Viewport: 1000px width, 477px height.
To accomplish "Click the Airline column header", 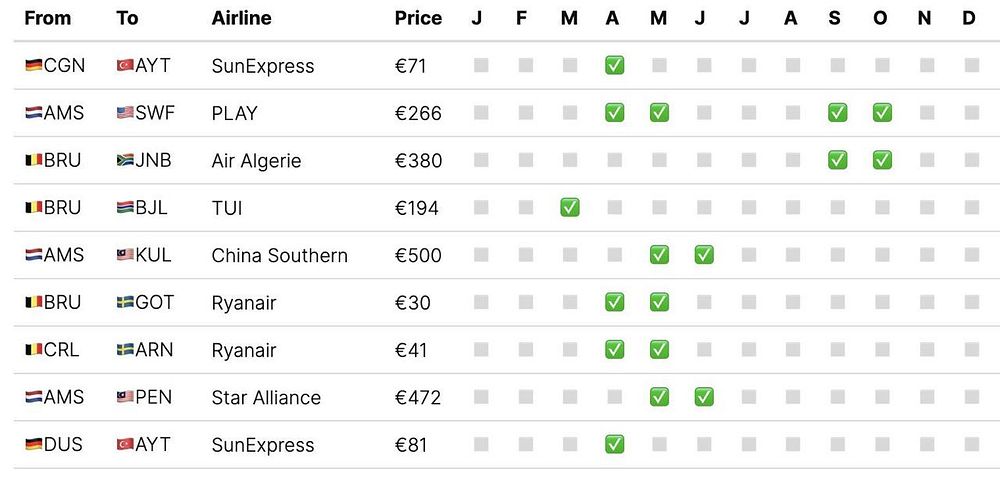I will tap(241, 18).
